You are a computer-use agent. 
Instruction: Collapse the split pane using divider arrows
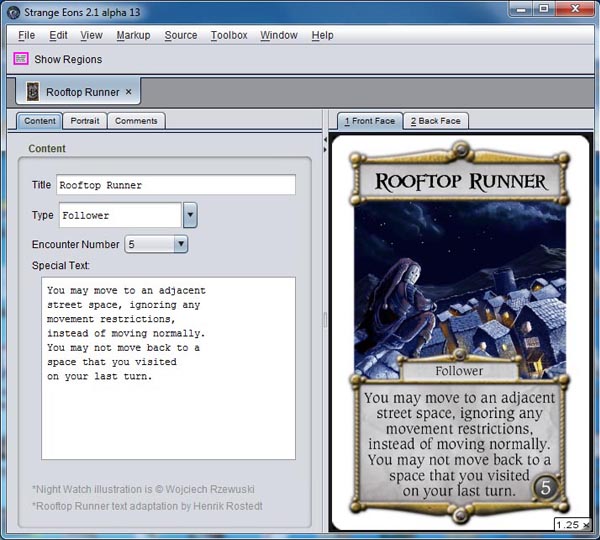(325, 145)
